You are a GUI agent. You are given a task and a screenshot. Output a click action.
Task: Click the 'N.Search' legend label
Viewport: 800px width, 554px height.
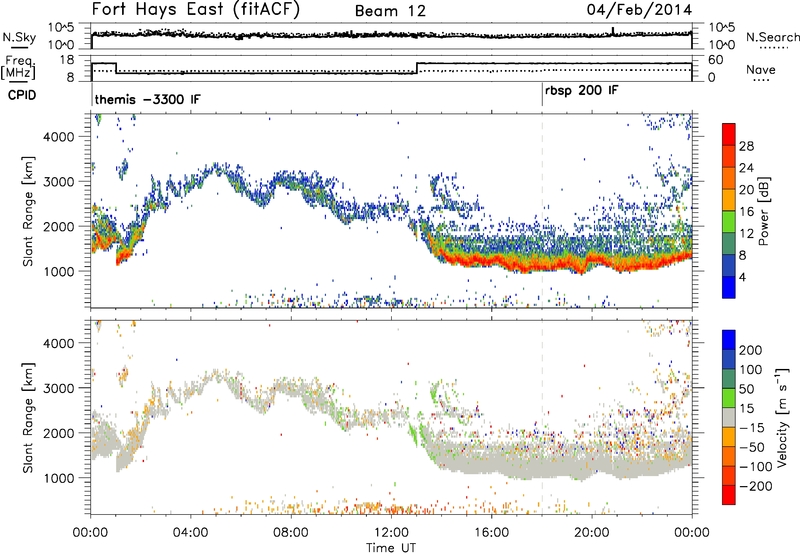point(772,37)
